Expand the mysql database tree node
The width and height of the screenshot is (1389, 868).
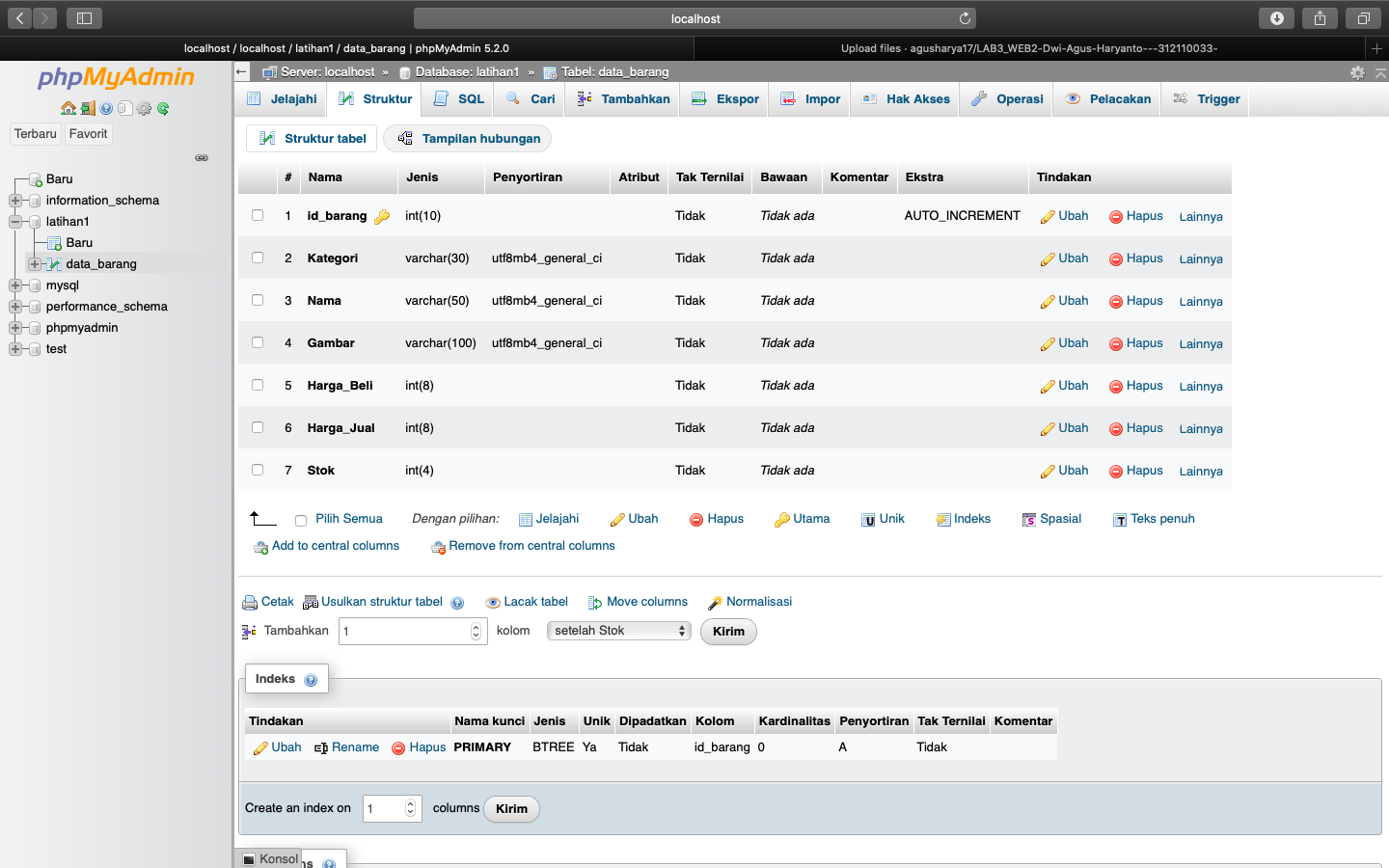click(15, 285)
